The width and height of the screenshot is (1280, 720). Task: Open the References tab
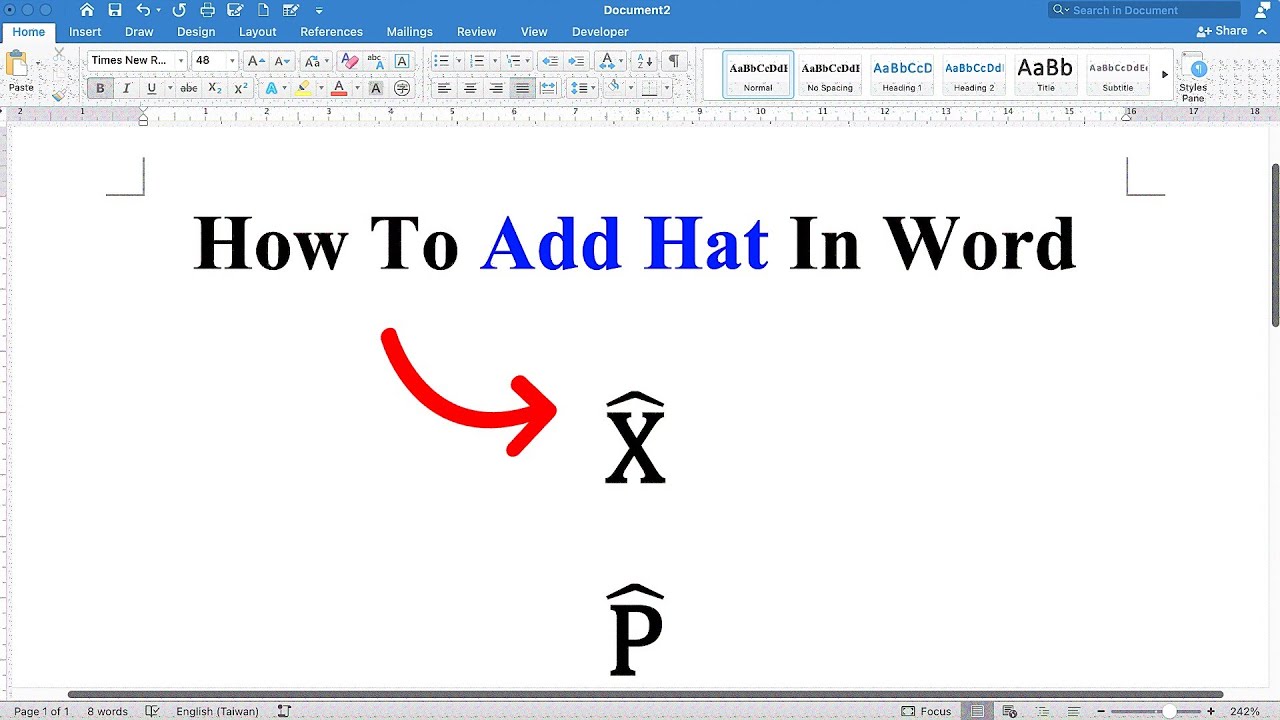coord(331,32)
